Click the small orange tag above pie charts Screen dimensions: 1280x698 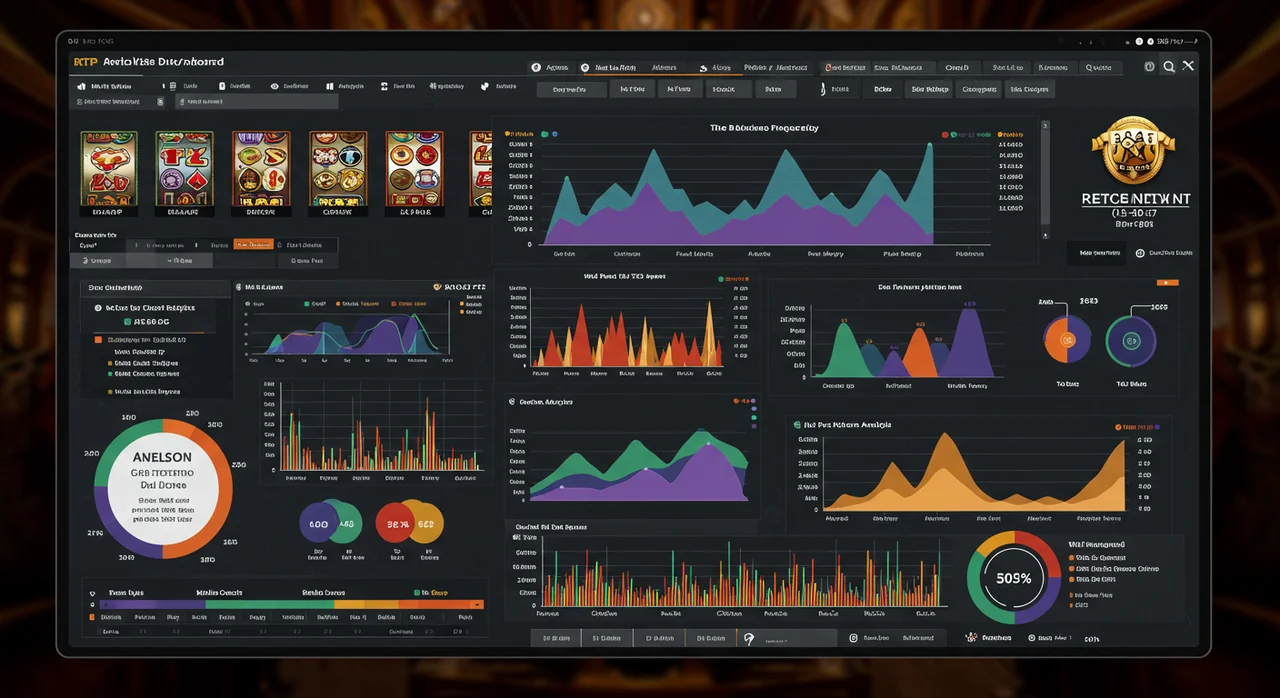[1167, 283]
